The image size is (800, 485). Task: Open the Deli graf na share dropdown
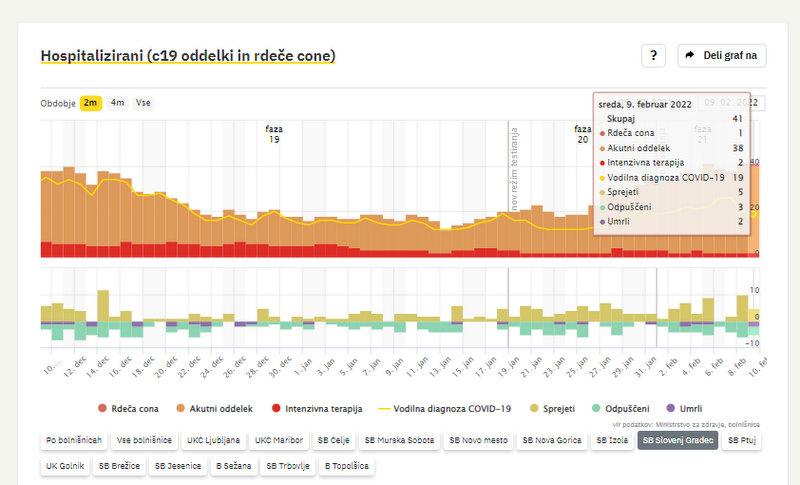click(722, 56)
